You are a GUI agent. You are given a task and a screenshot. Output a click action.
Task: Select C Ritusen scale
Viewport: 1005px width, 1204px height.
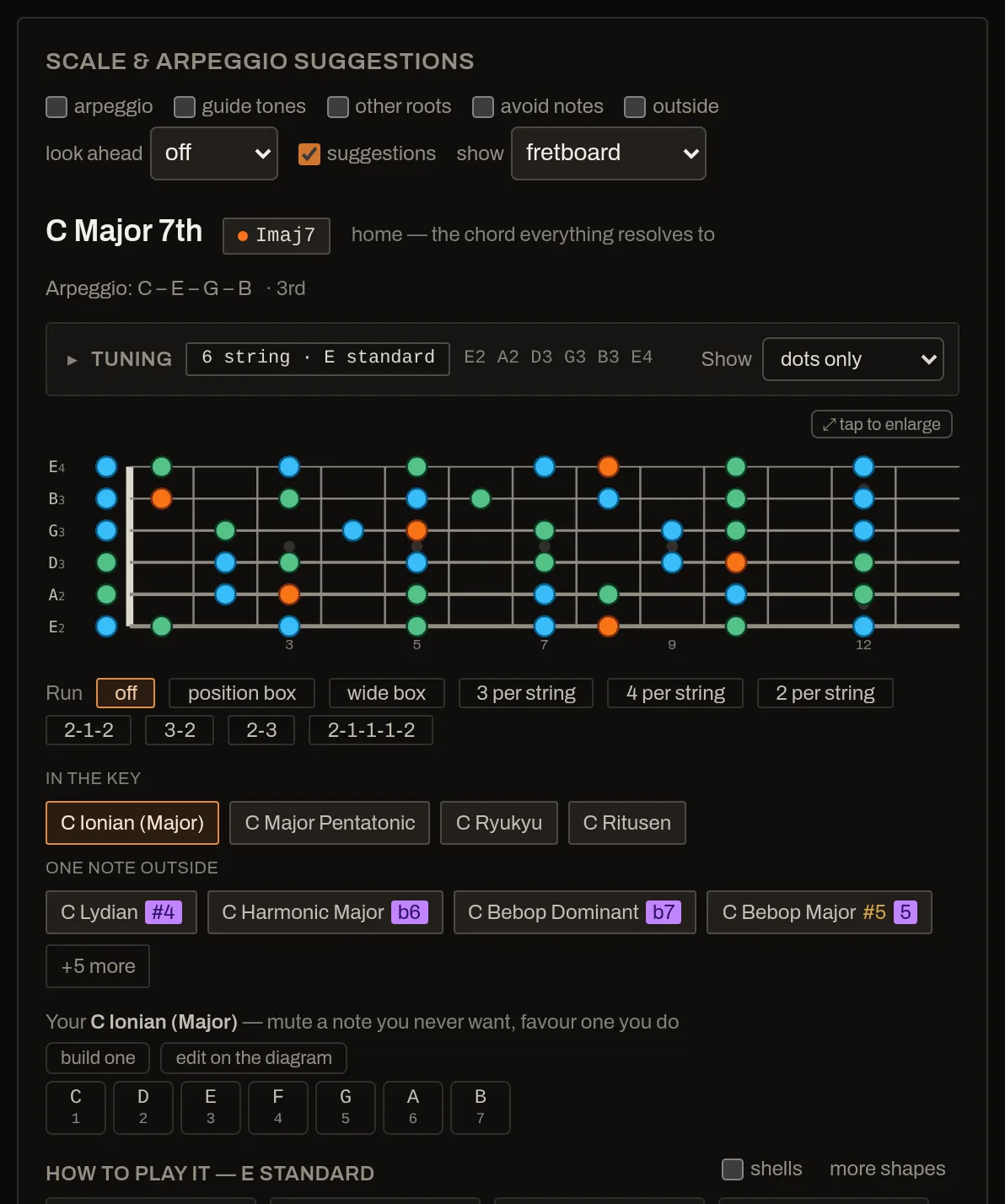click(x=627, y=823)
